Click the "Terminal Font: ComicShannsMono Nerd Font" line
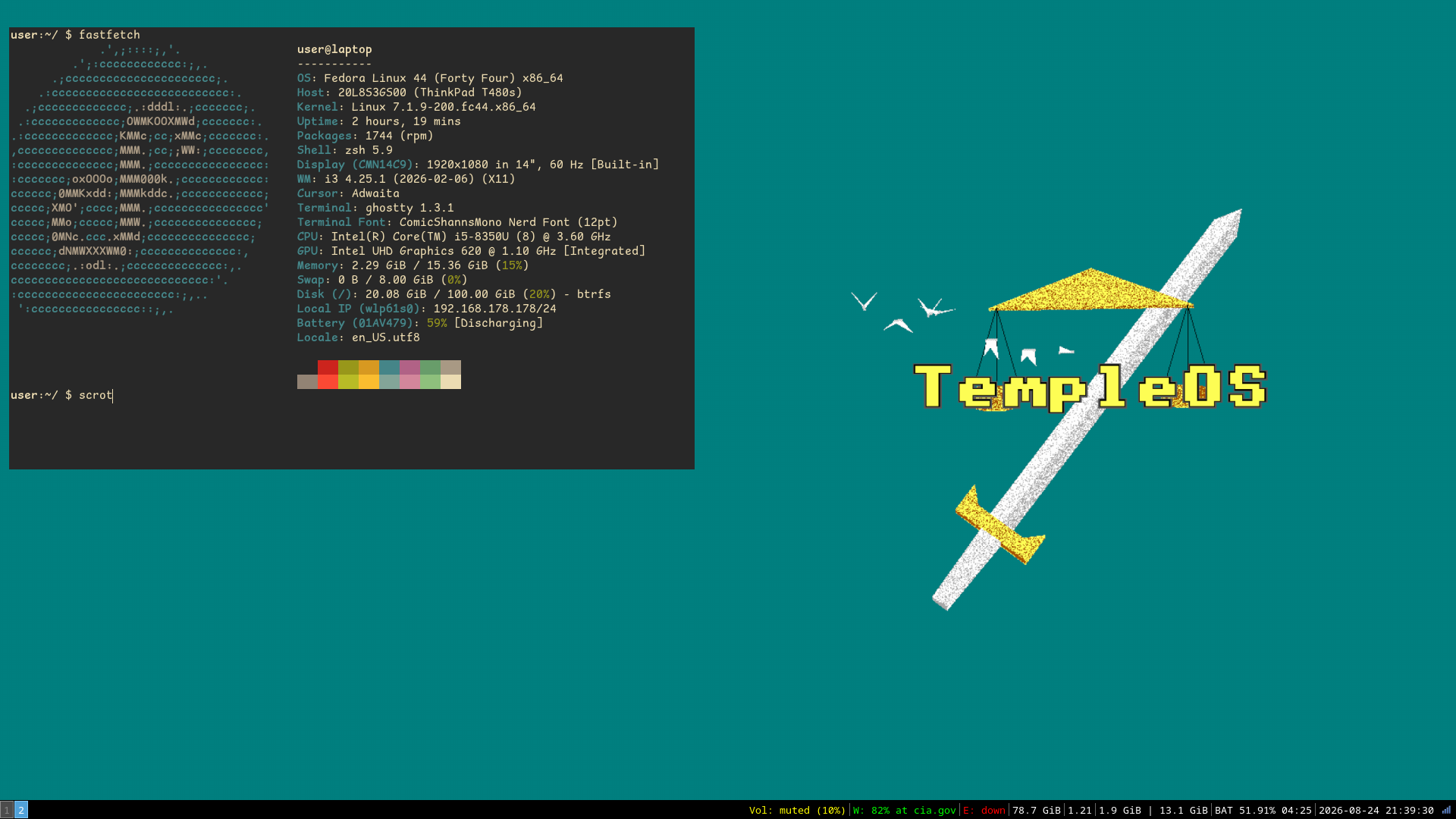This screenshot has height=819, width=1456. tap(457, 222)
